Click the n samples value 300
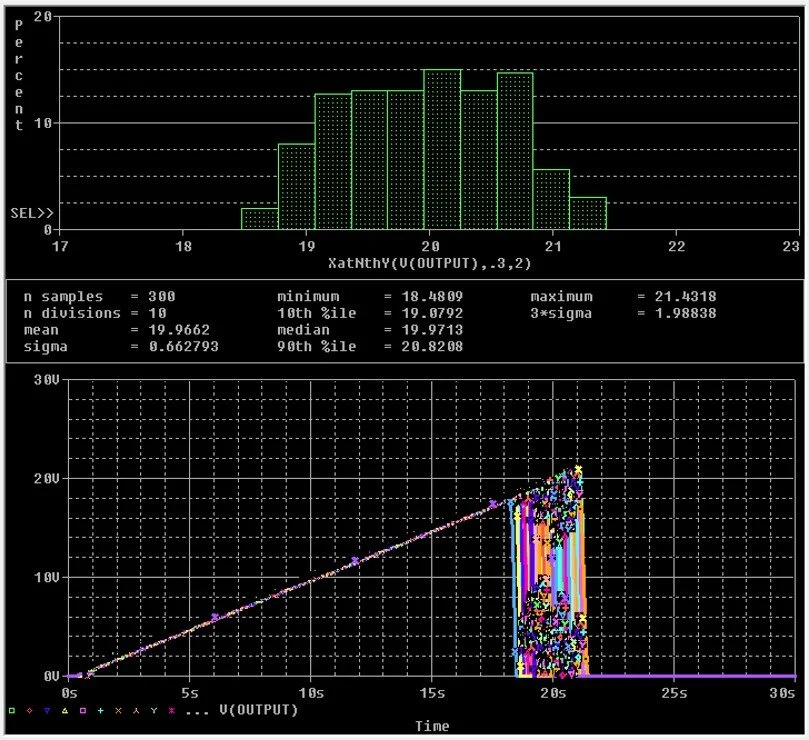 click(161, 296)
